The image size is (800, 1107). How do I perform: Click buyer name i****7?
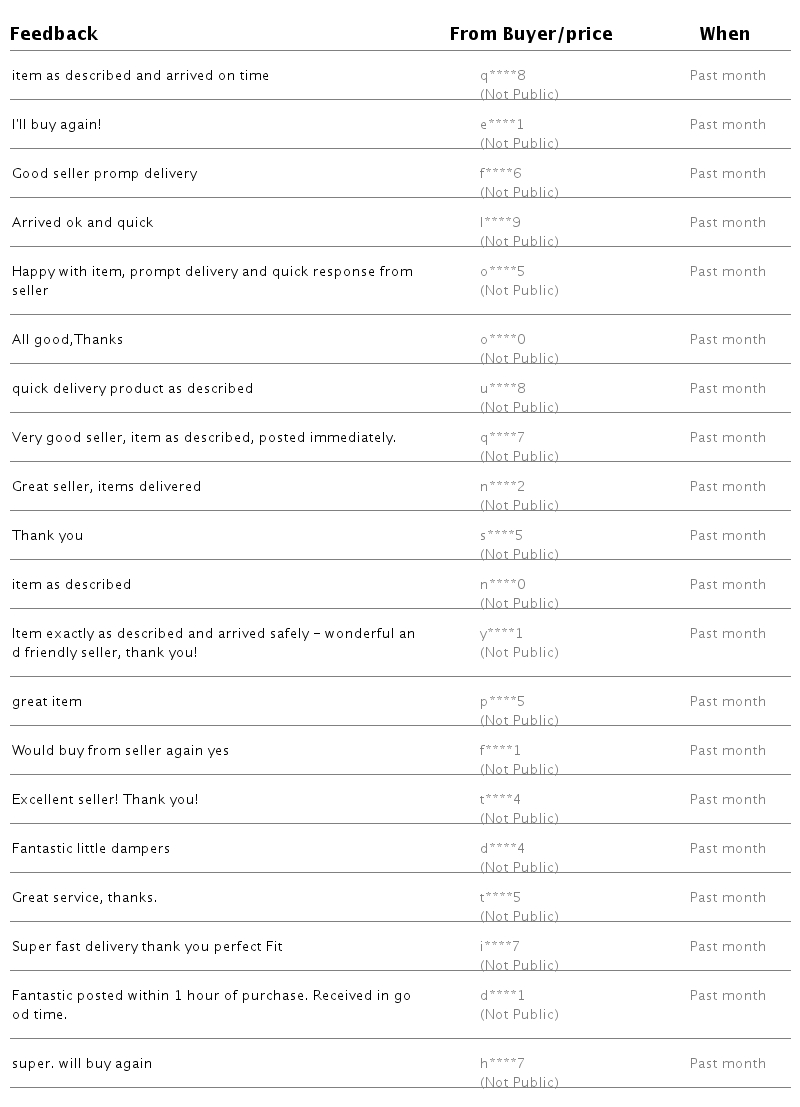[500, 946]
